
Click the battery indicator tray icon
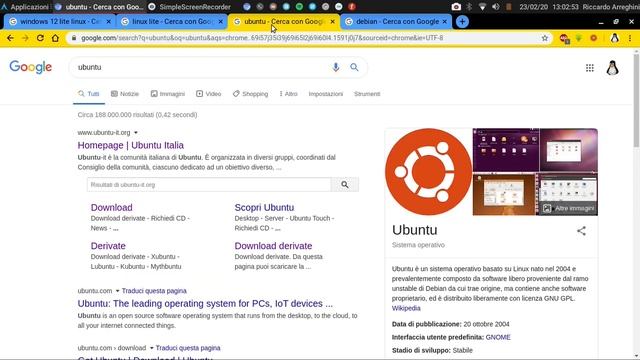(x=509, y=7)
